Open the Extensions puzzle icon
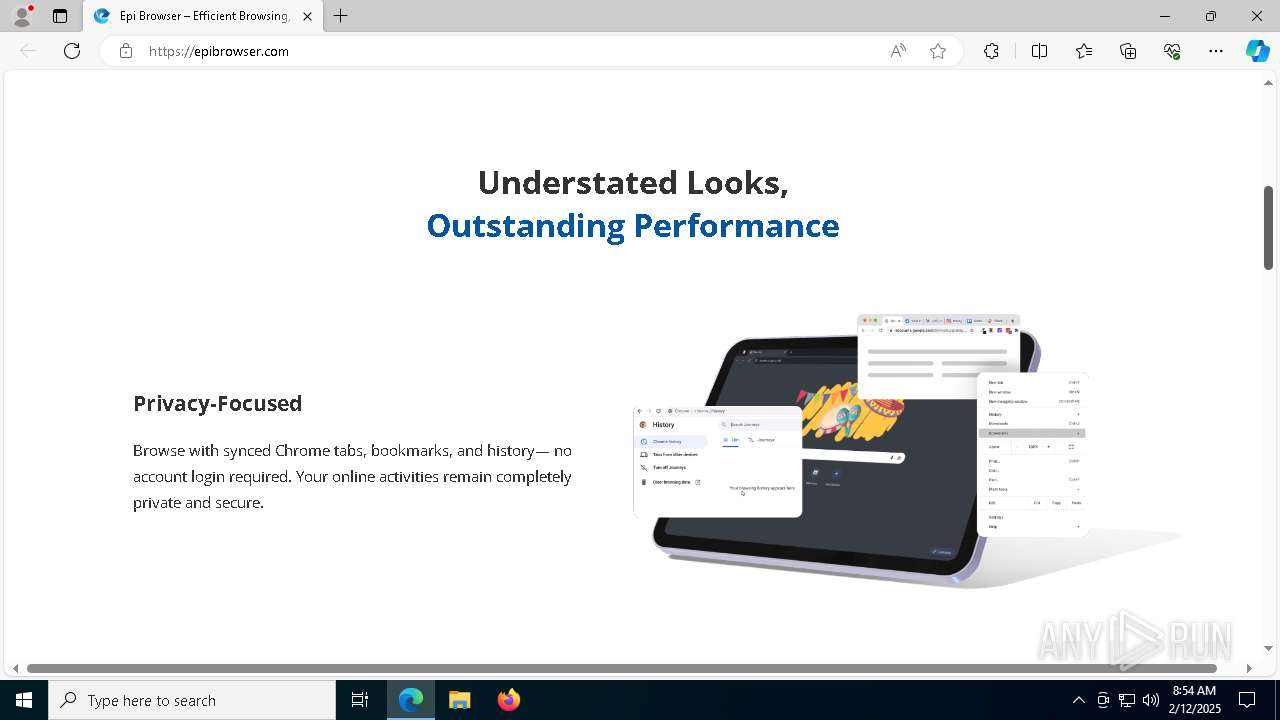1280x720 pixels. click(x=991, y=51)
